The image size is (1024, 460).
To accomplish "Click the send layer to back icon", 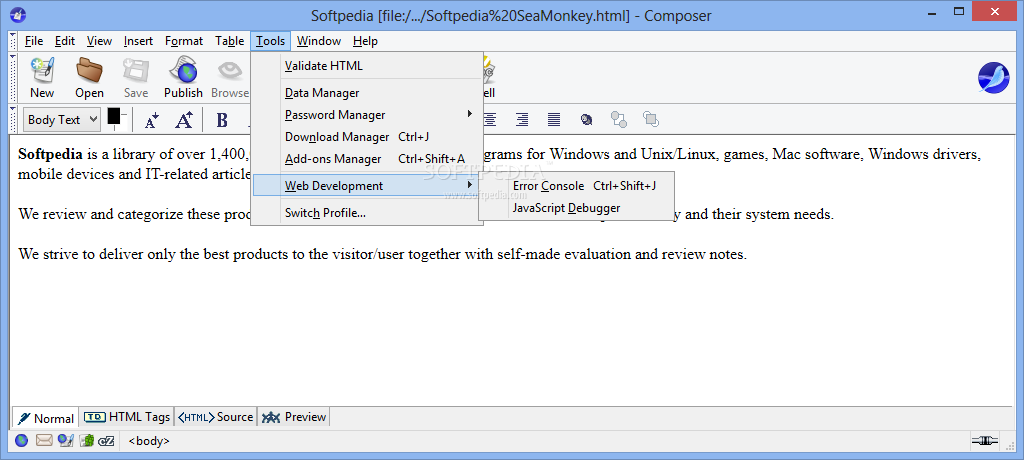I will click(618, 119).
